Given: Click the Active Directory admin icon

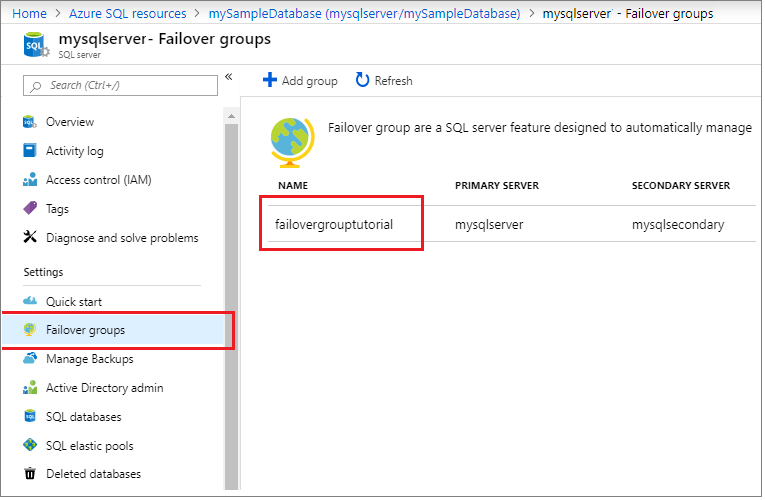Looking at the screenshot, I should point(30,388).
